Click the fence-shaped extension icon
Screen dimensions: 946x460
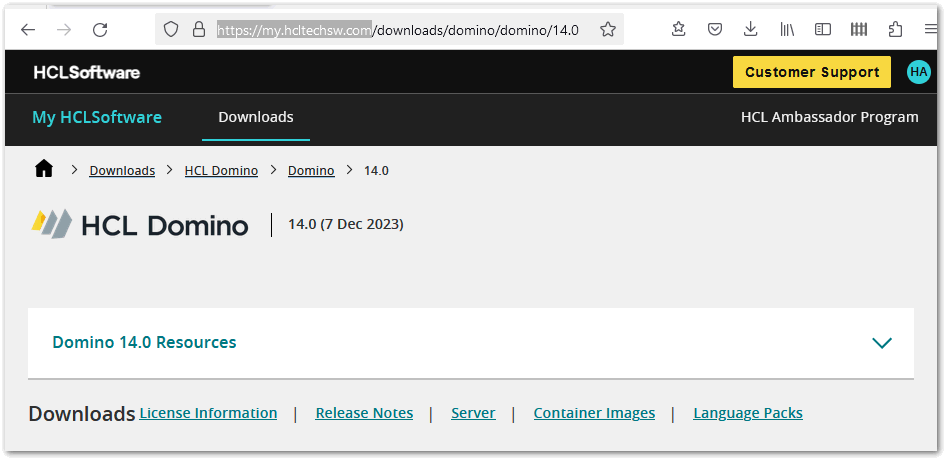[859, 30]
